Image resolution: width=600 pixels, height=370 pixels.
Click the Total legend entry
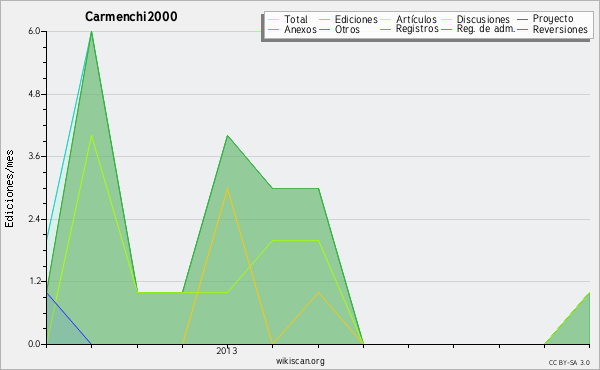tap(288, 19)
